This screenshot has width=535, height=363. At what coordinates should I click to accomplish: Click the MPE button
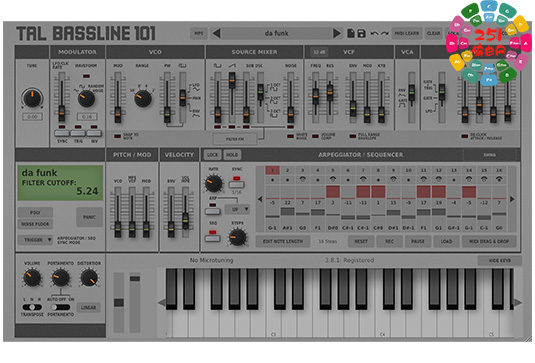click(x=199, y=33)
